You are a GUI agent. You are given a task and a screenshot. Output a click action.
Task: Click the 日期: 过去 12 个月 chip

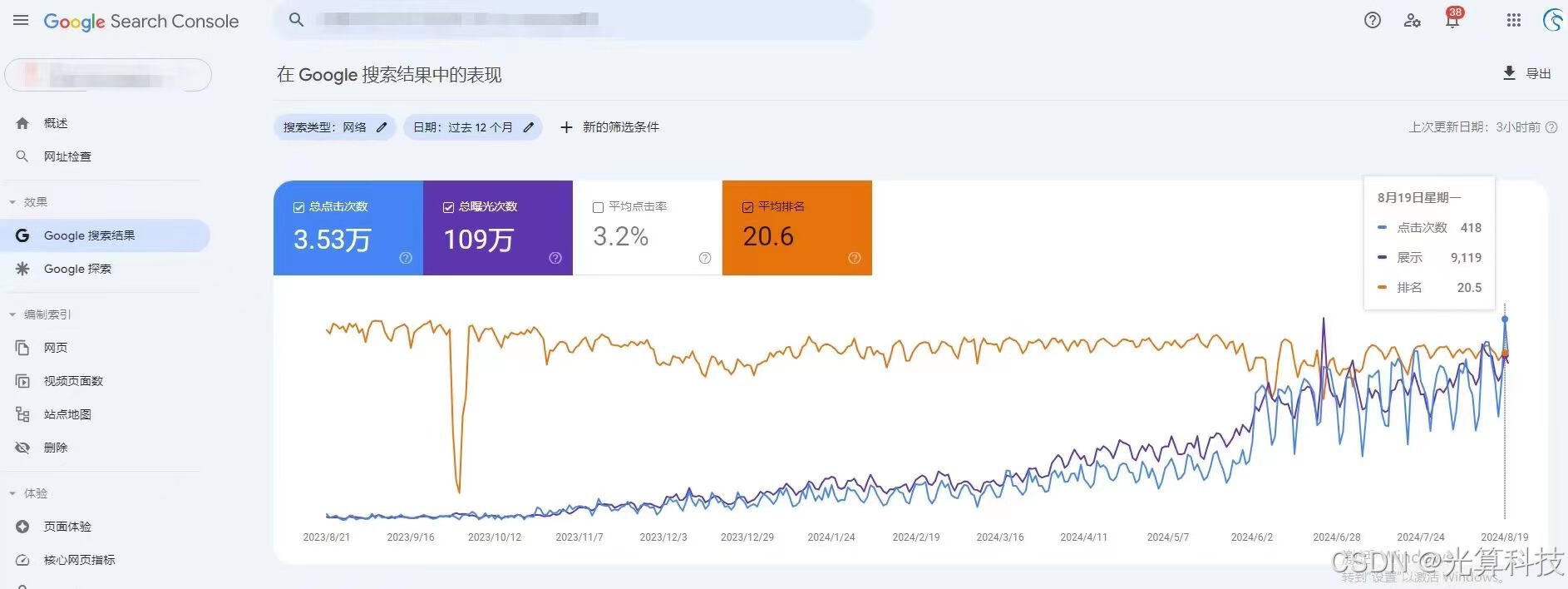coord(473,127)
